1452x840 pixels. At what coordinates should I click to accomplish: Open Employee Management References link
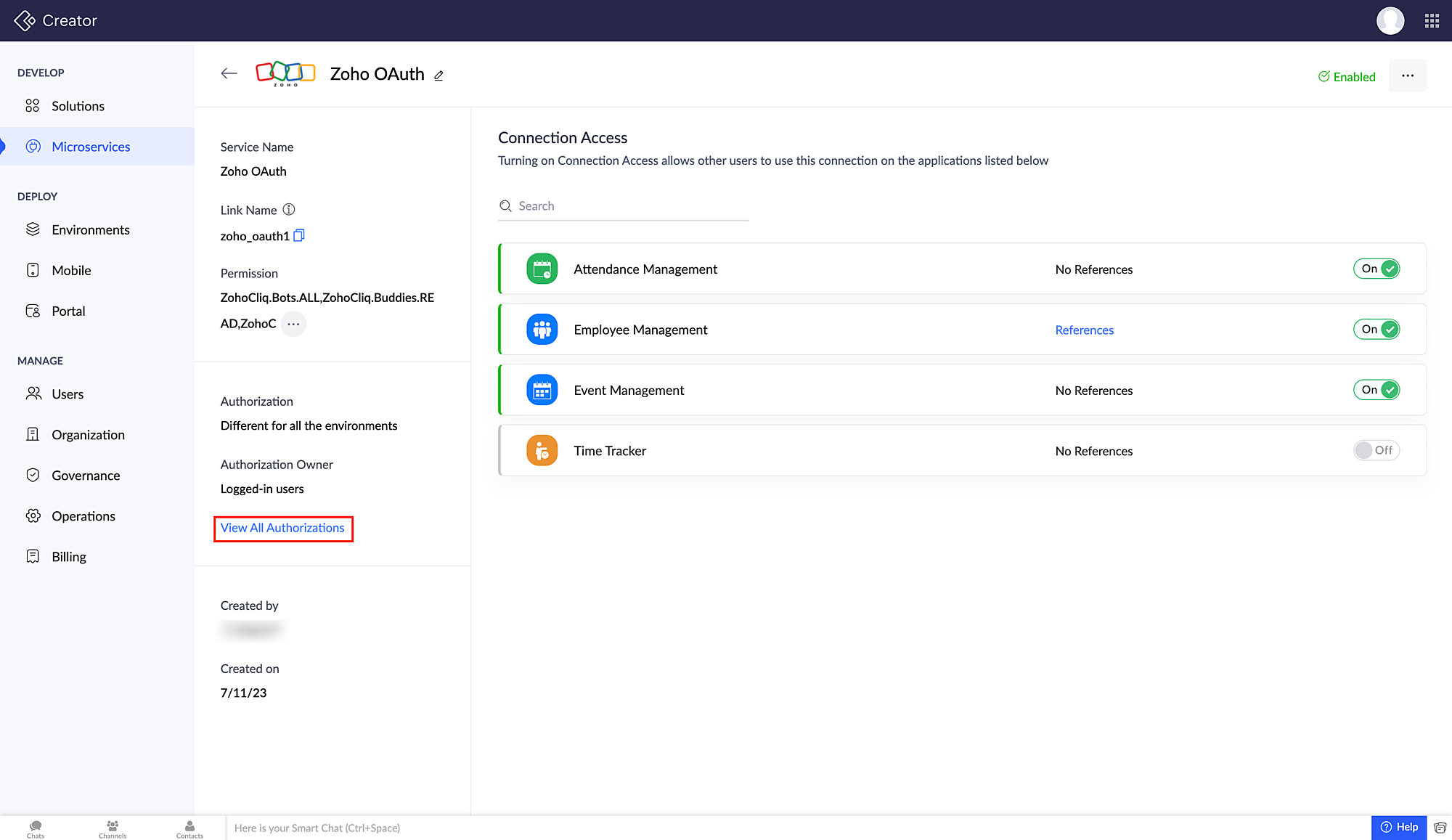[x=1084, y=330]
